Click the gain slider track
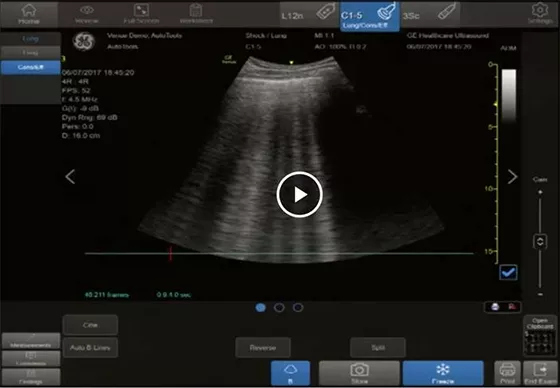 [x=540, y=243]
